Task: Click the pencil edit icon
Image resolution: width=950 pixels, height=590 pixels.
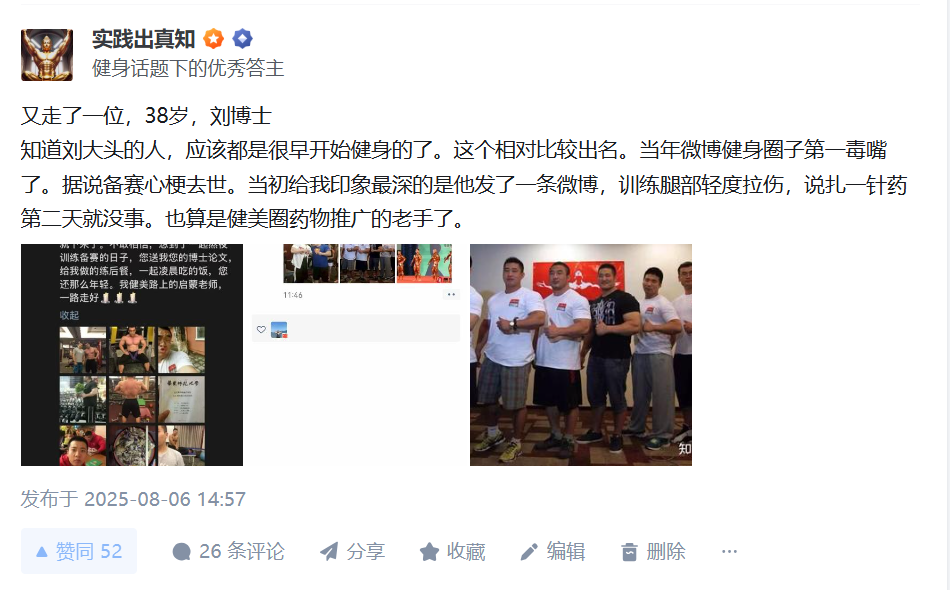Action: (529, 551)
